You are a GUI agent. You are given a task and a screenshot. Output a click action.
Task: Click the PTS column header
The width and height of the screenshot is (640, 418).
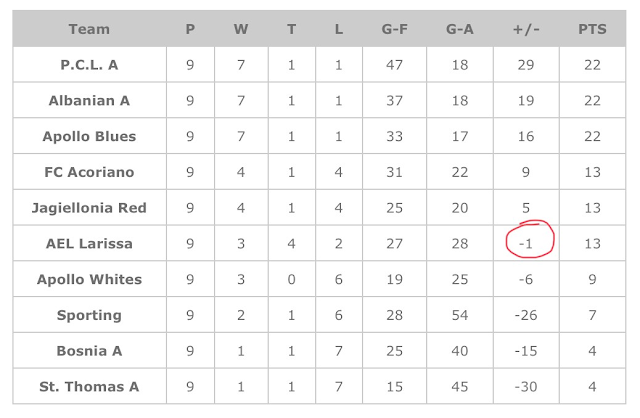tap(592, 29)
